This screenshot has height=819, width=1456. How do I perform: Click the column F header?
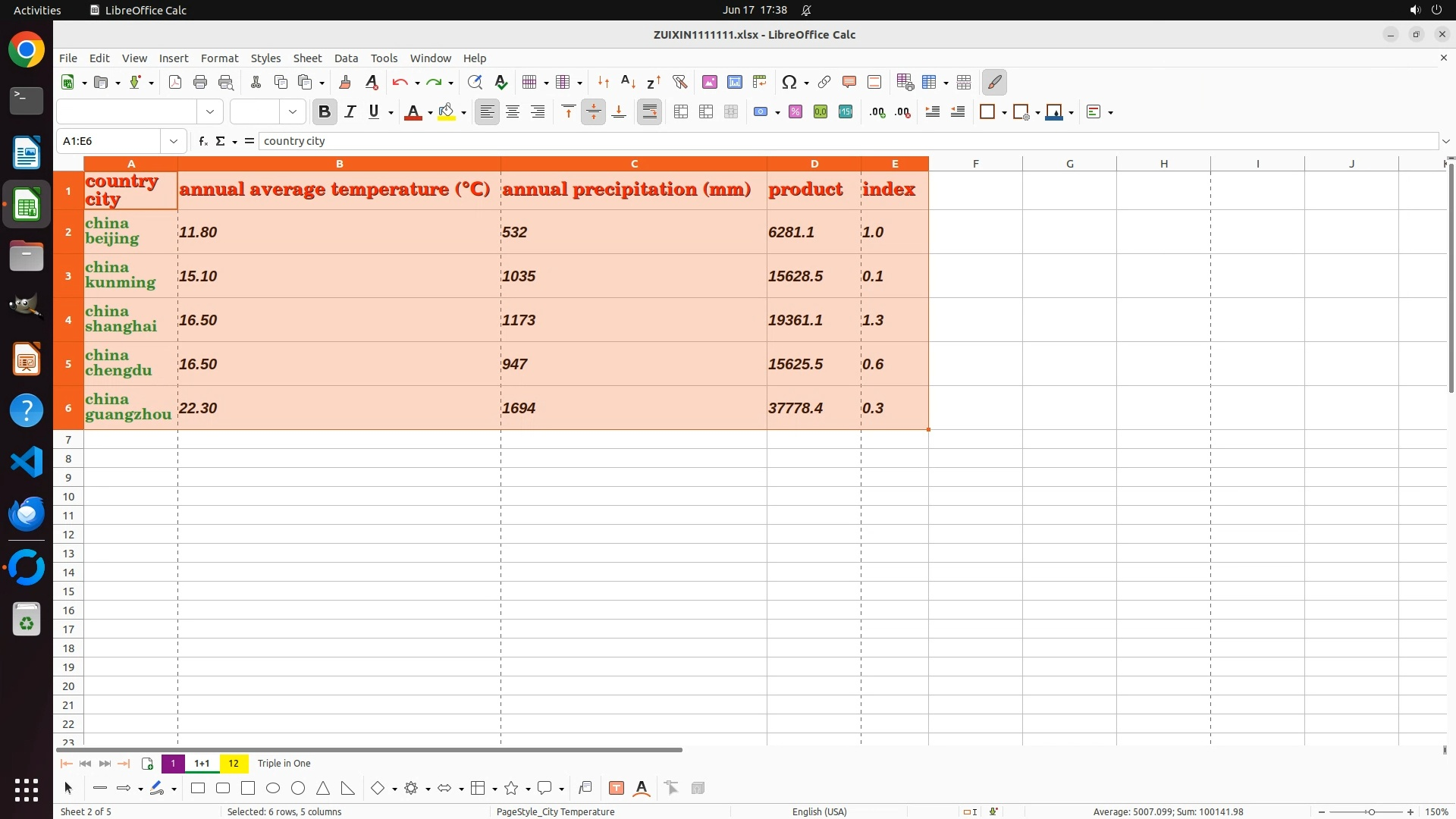[x=975, y=164]
